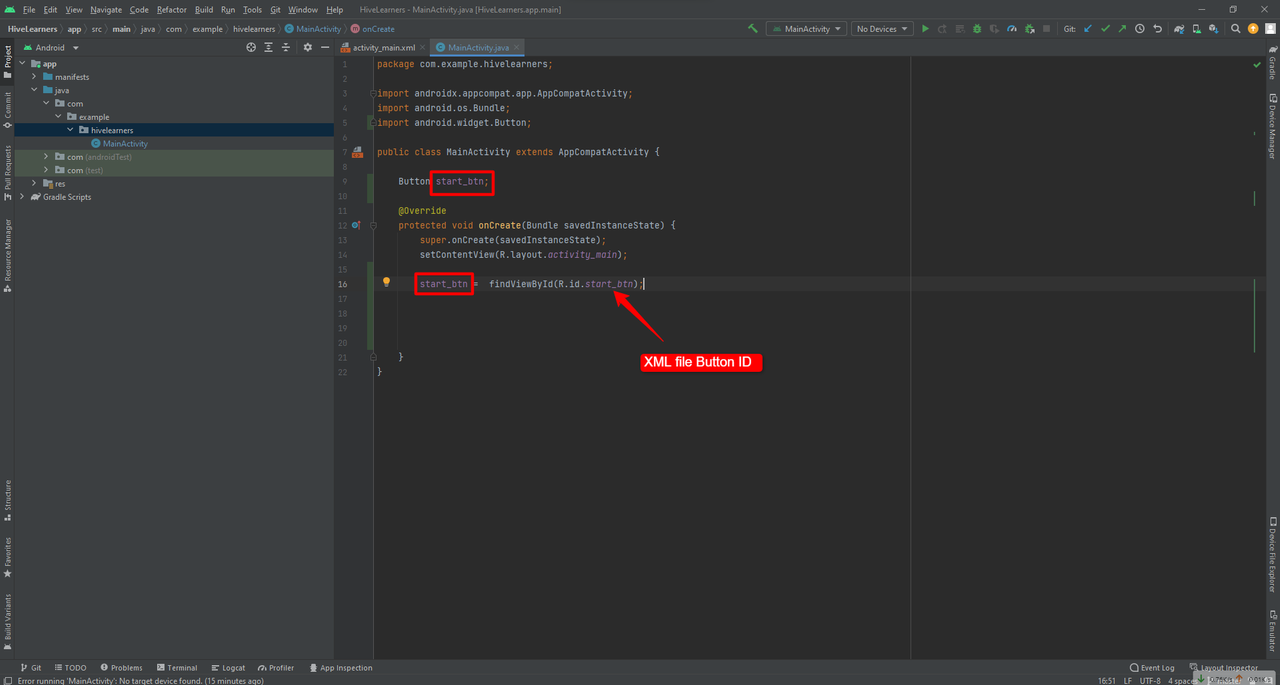Click the yellow lightbulb quick-fix icon
The width and height of the screenshot is (1280, 685).
tap(386, 283)
